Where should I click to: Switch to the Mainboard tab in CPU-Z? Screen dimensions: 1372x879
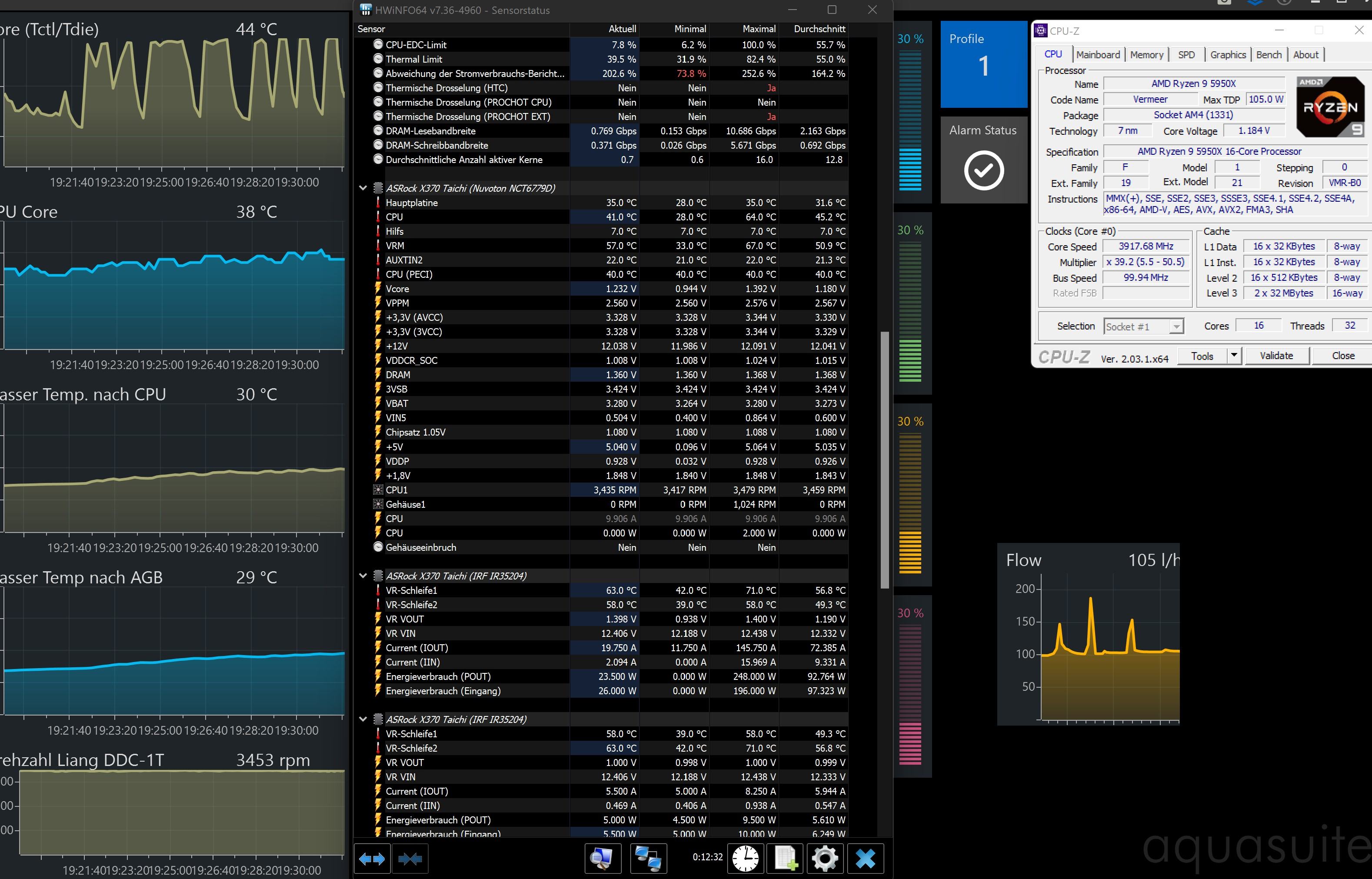(1098, 55)
